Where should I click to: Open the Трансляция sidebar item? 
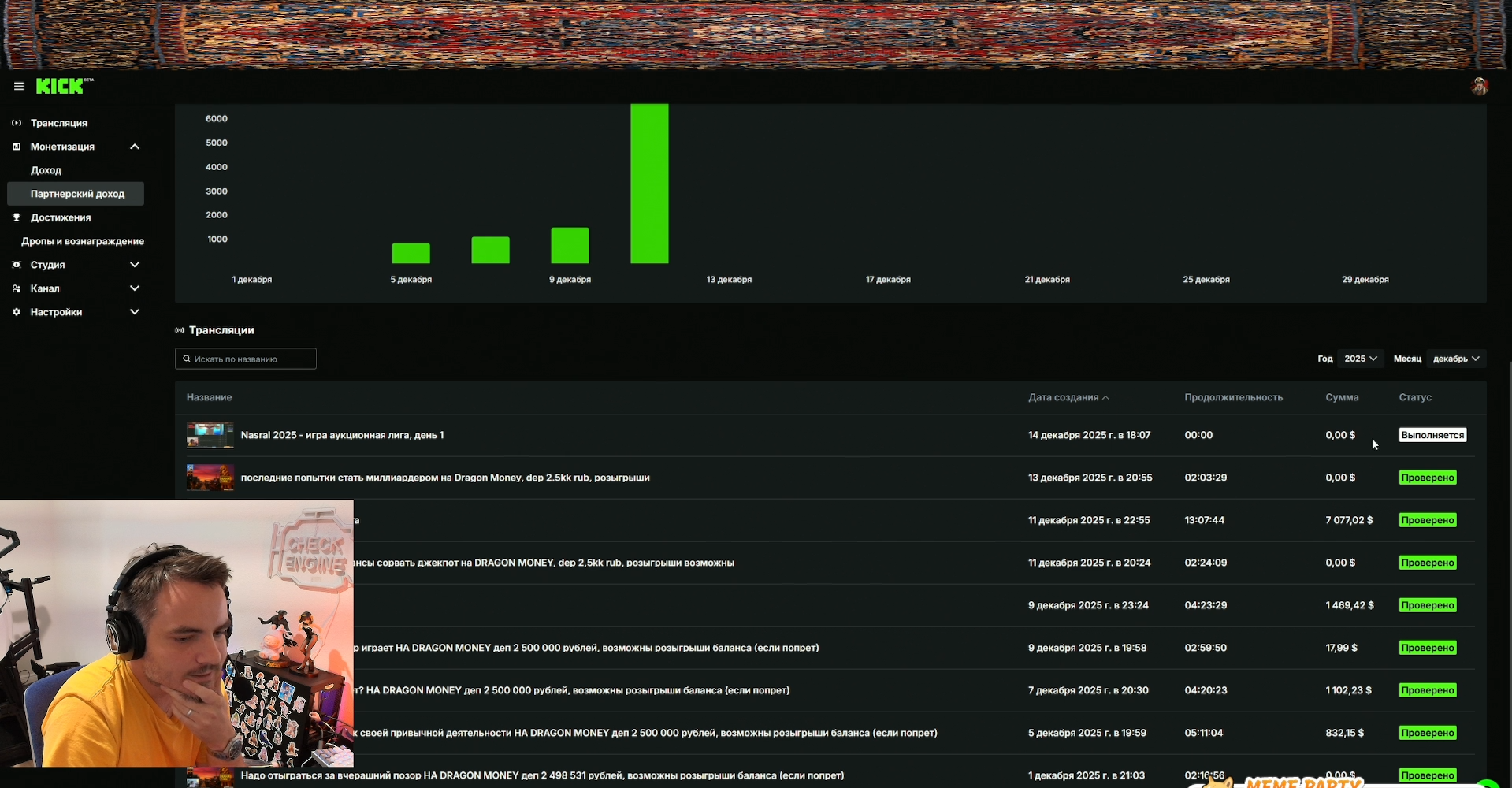tap(59, 123)
